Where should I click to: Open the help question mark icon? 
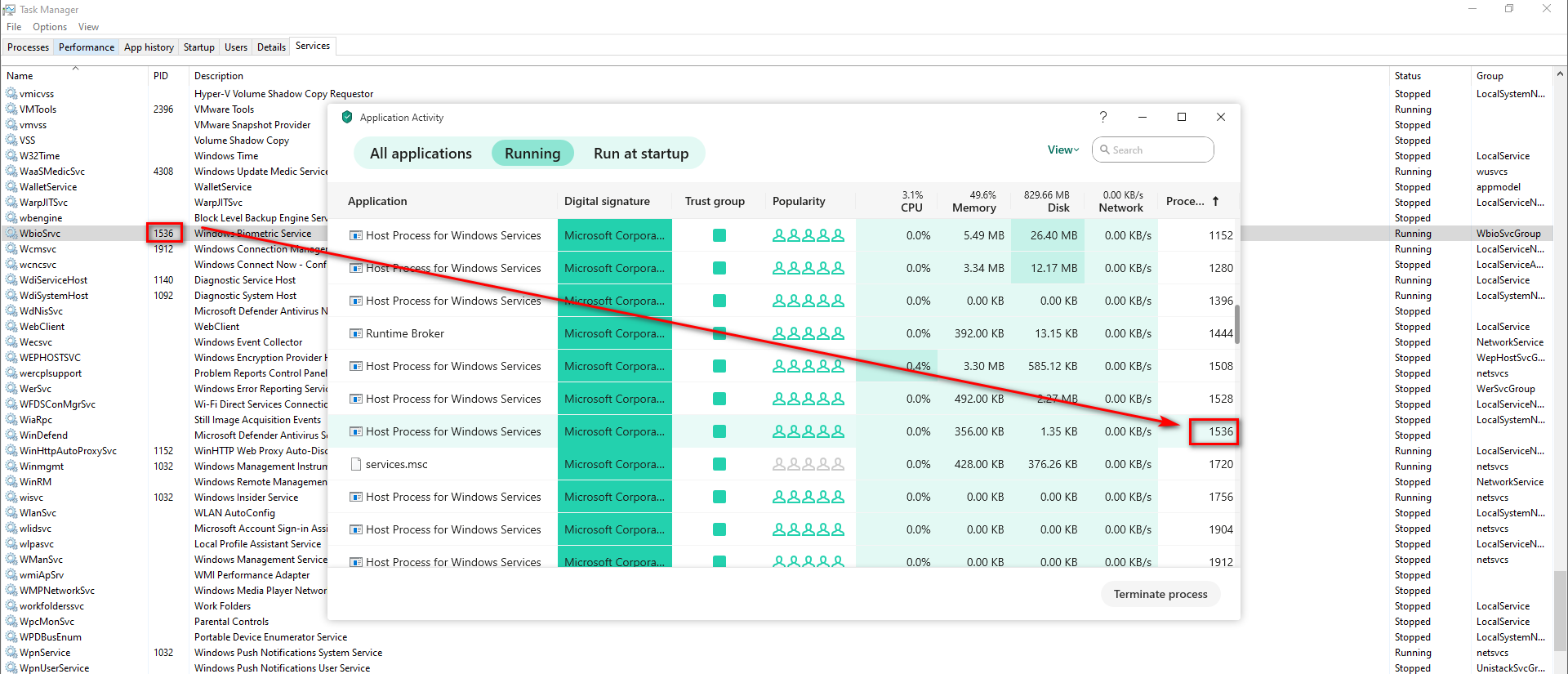(1102, 117)
